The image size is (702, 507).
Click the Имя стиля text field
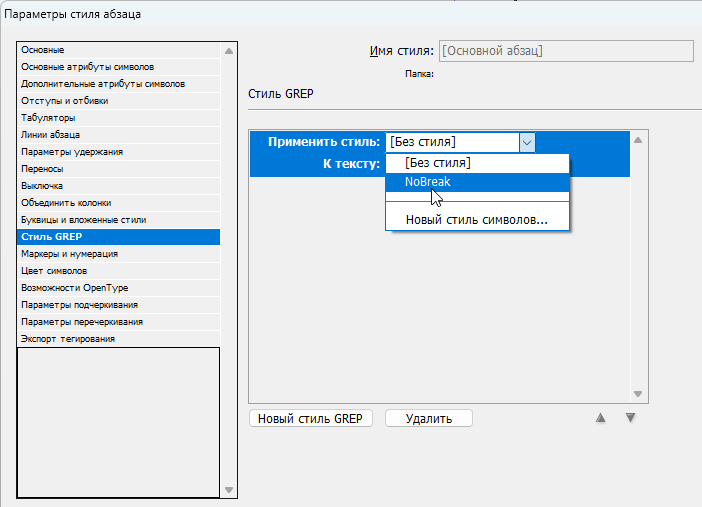pyautogui.click(x=566, y=50)
